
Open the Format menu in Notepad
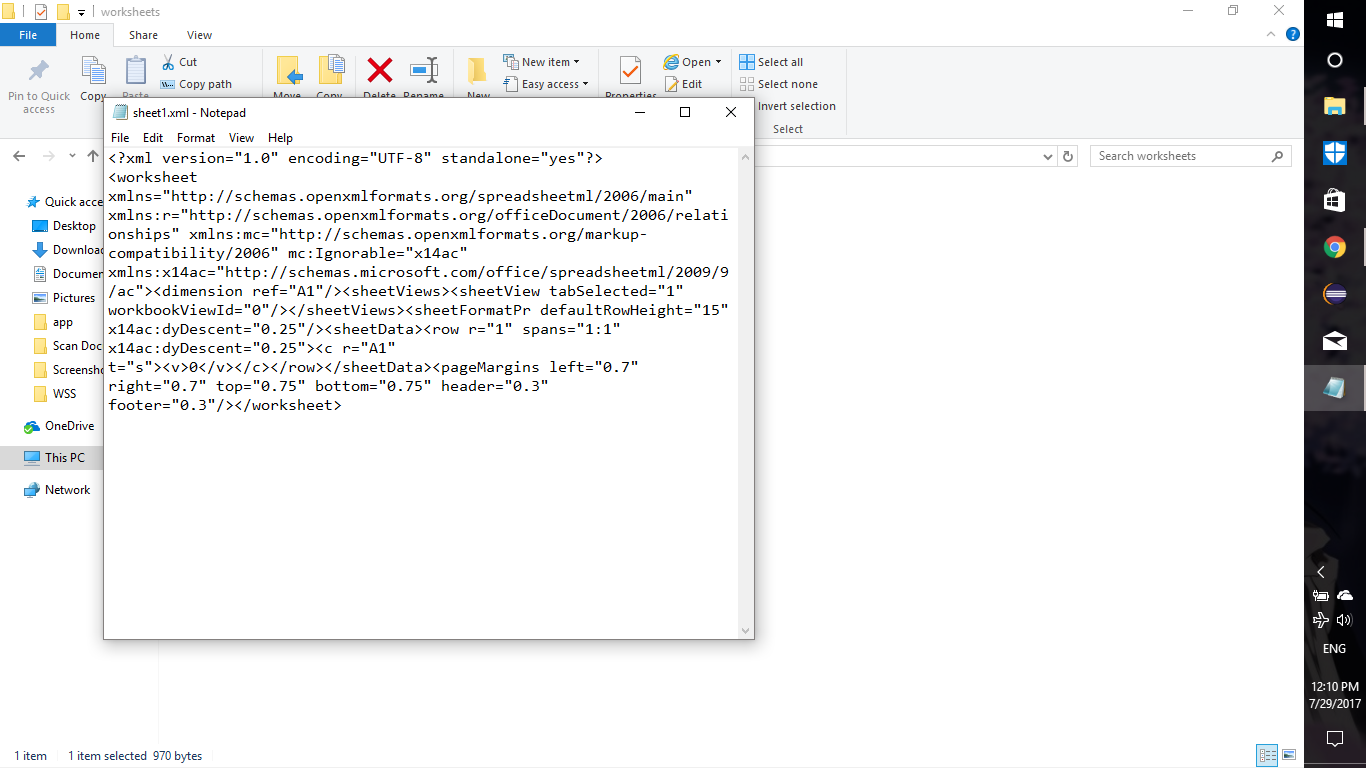coord(196,138)
